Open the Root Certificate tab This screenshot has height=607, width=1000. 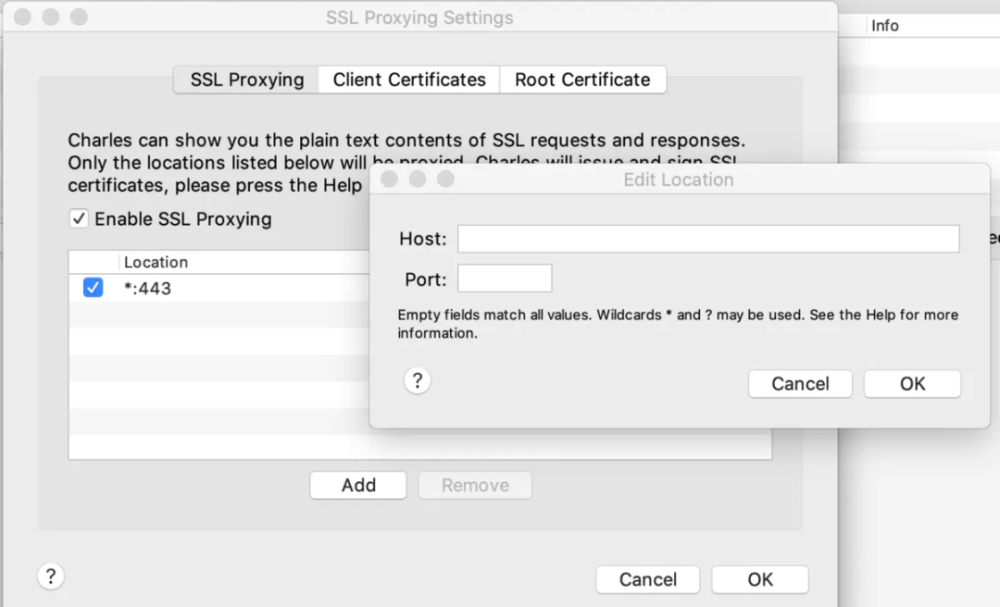coord(583,80)
